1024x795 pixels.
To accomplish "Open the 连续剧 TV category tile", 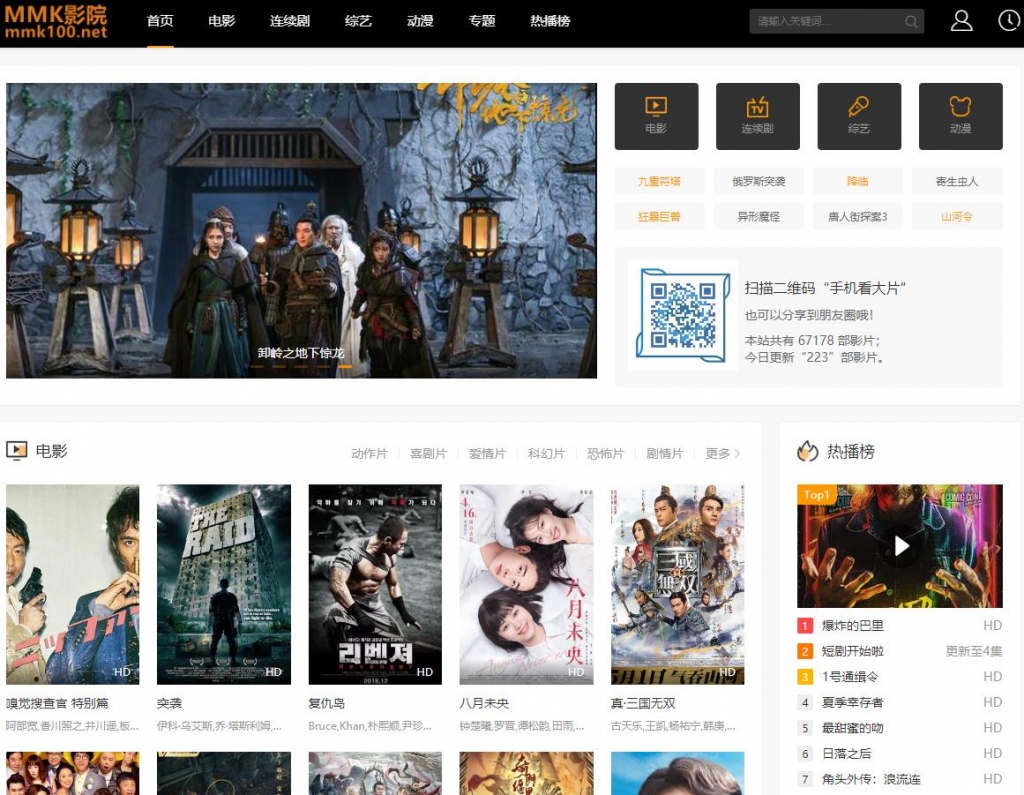I will coord(757,115).
